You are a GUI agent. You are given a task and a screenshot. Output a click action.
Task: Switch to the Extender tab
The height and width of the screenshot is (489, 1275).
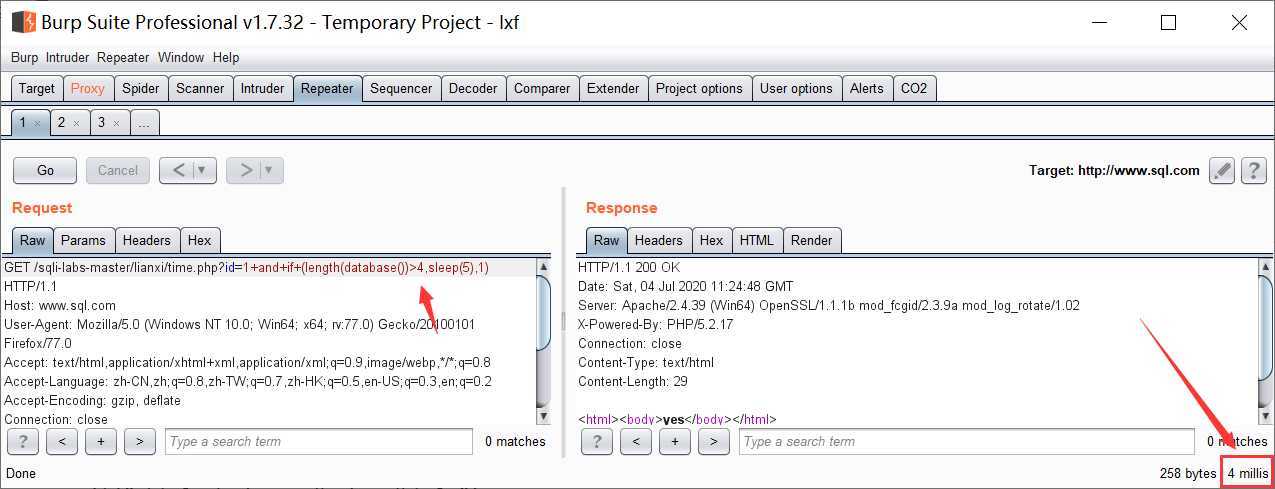[613, 88]
